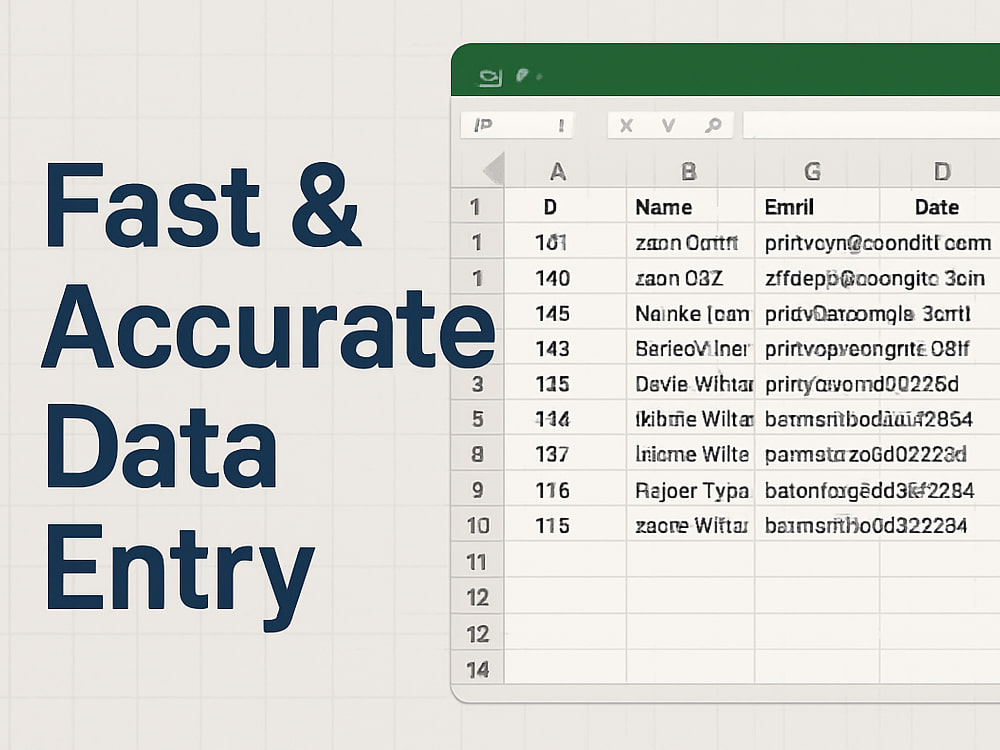Select row header 9

[478, 490]
